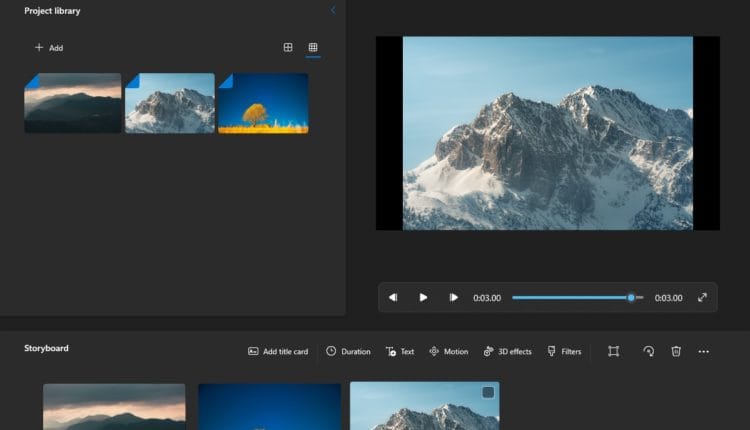Switch library to medium thumbnails view
Viewport: 750px width, 430px height.
288,47
